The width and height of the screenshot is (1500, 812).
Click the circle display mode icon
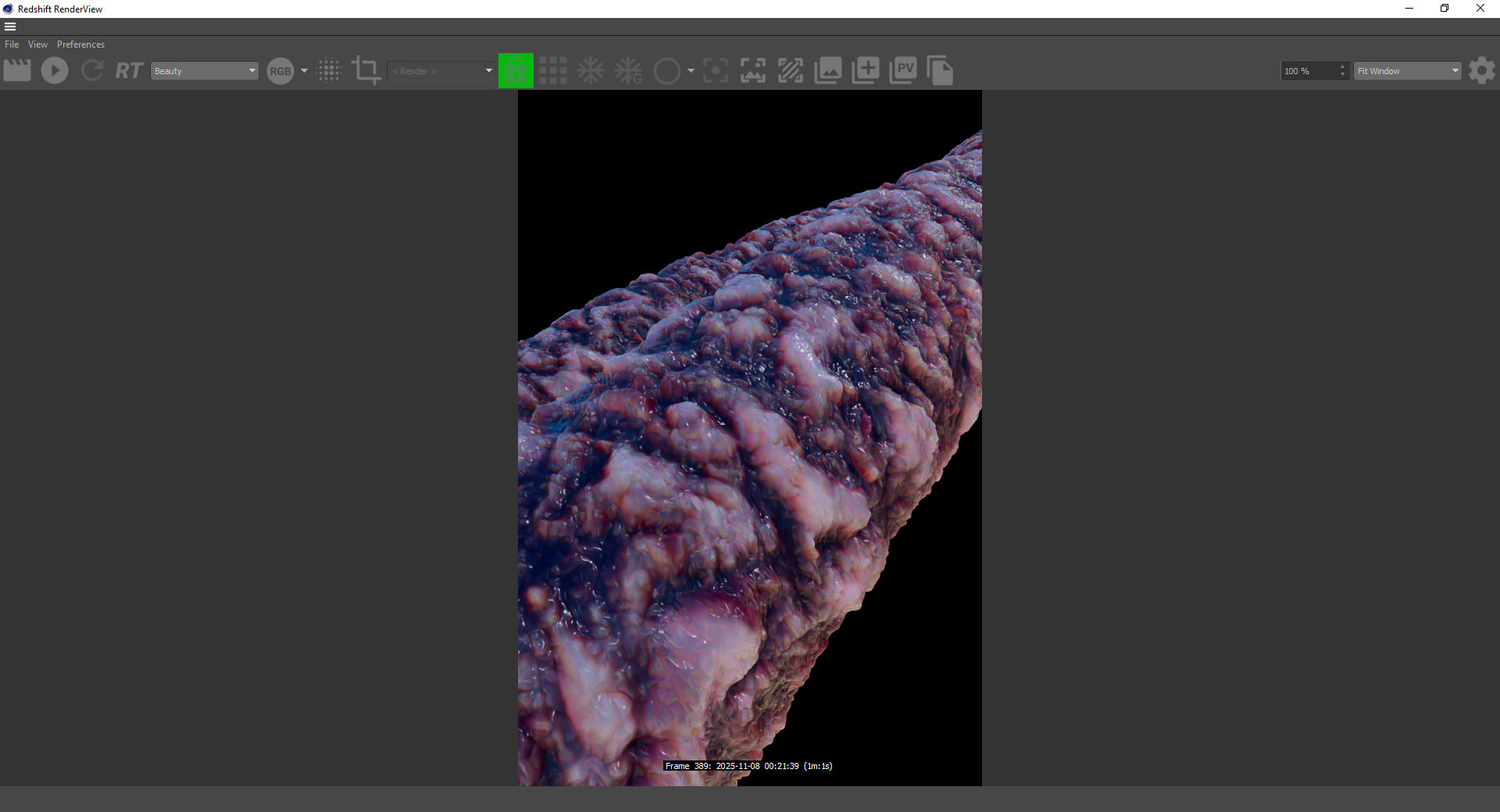click(x=666, y=71)
